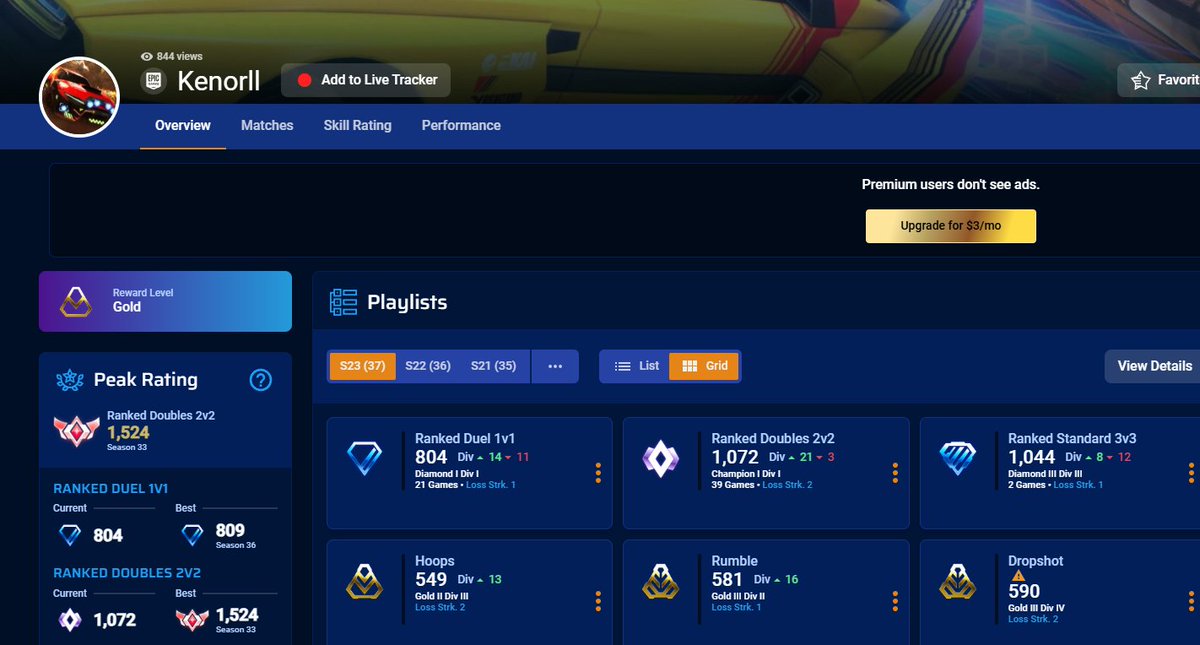Image resolution: width=1200 pixels, height=645 pixels.
Task: Click the Gold reward level emblem icon
Action: [77, 301]
